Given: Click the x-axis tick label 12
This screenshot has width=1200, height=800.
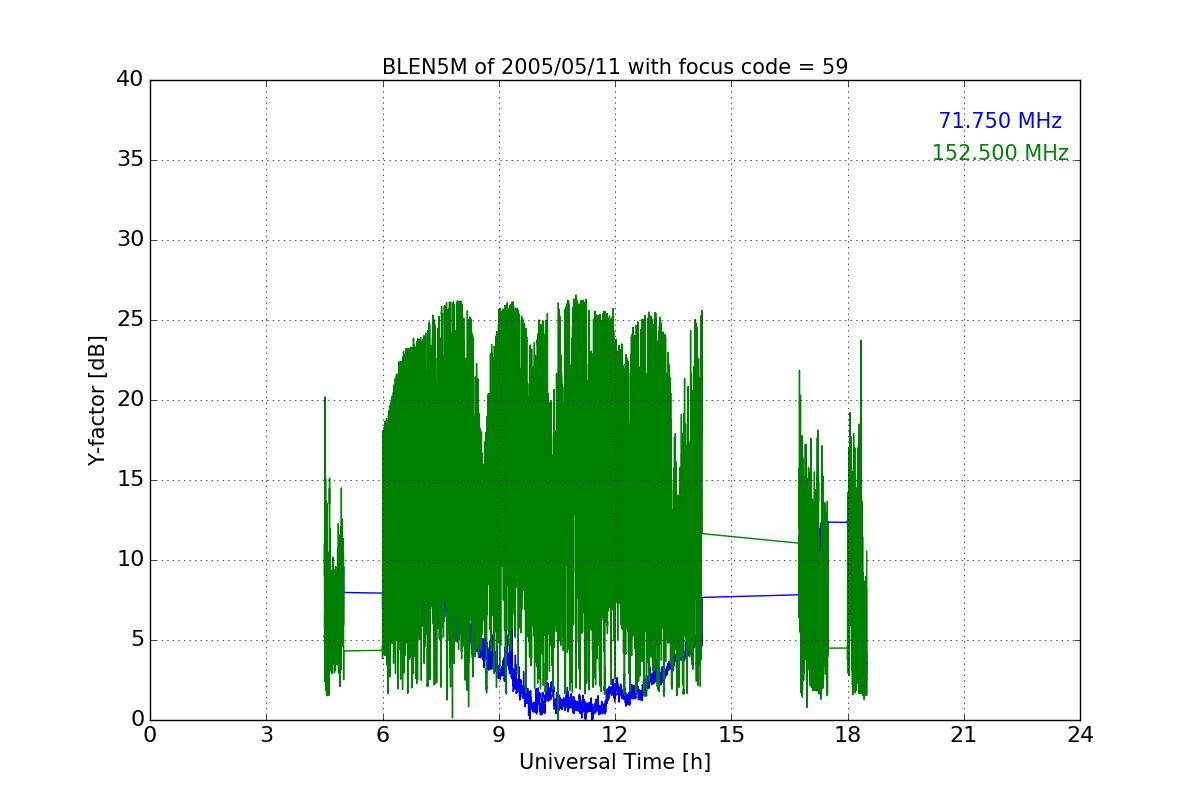Looking at the screenshot, I should [x=615, y=735].
